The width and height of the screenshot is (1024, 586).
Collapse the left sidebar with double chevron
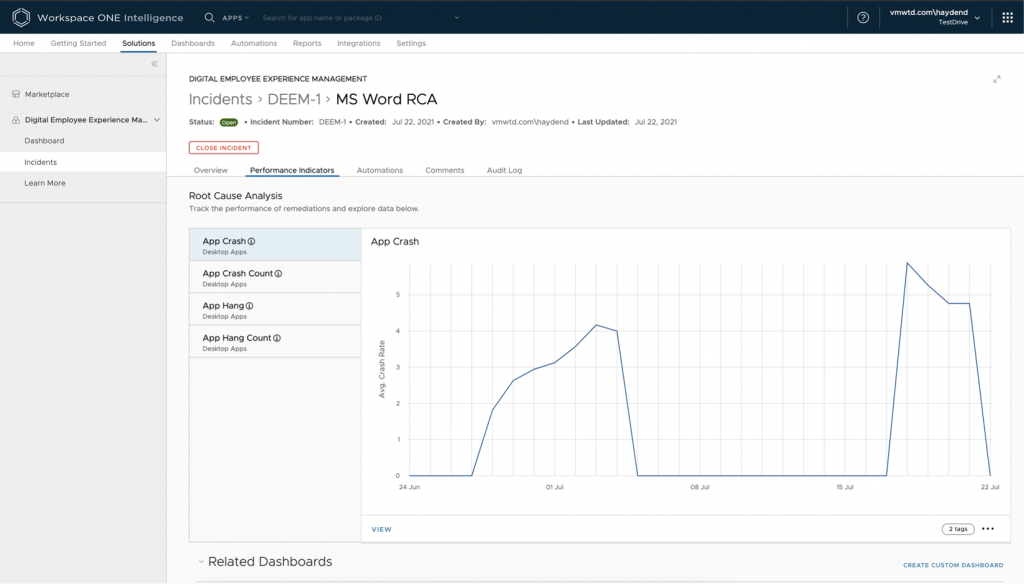[x=155, y=64]
